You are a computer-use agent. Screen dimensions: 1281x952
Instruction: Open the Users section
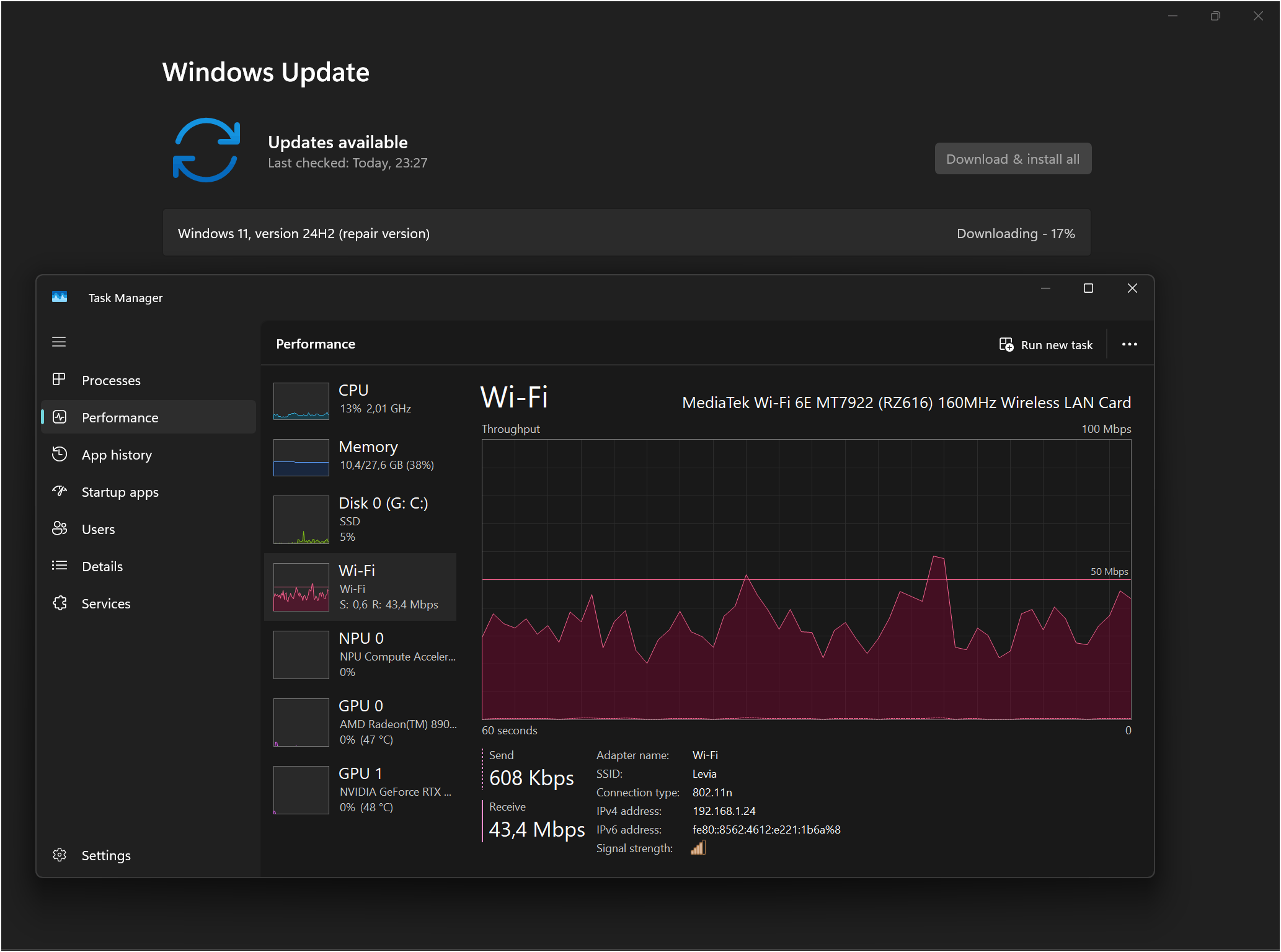(x=98, y=529)
